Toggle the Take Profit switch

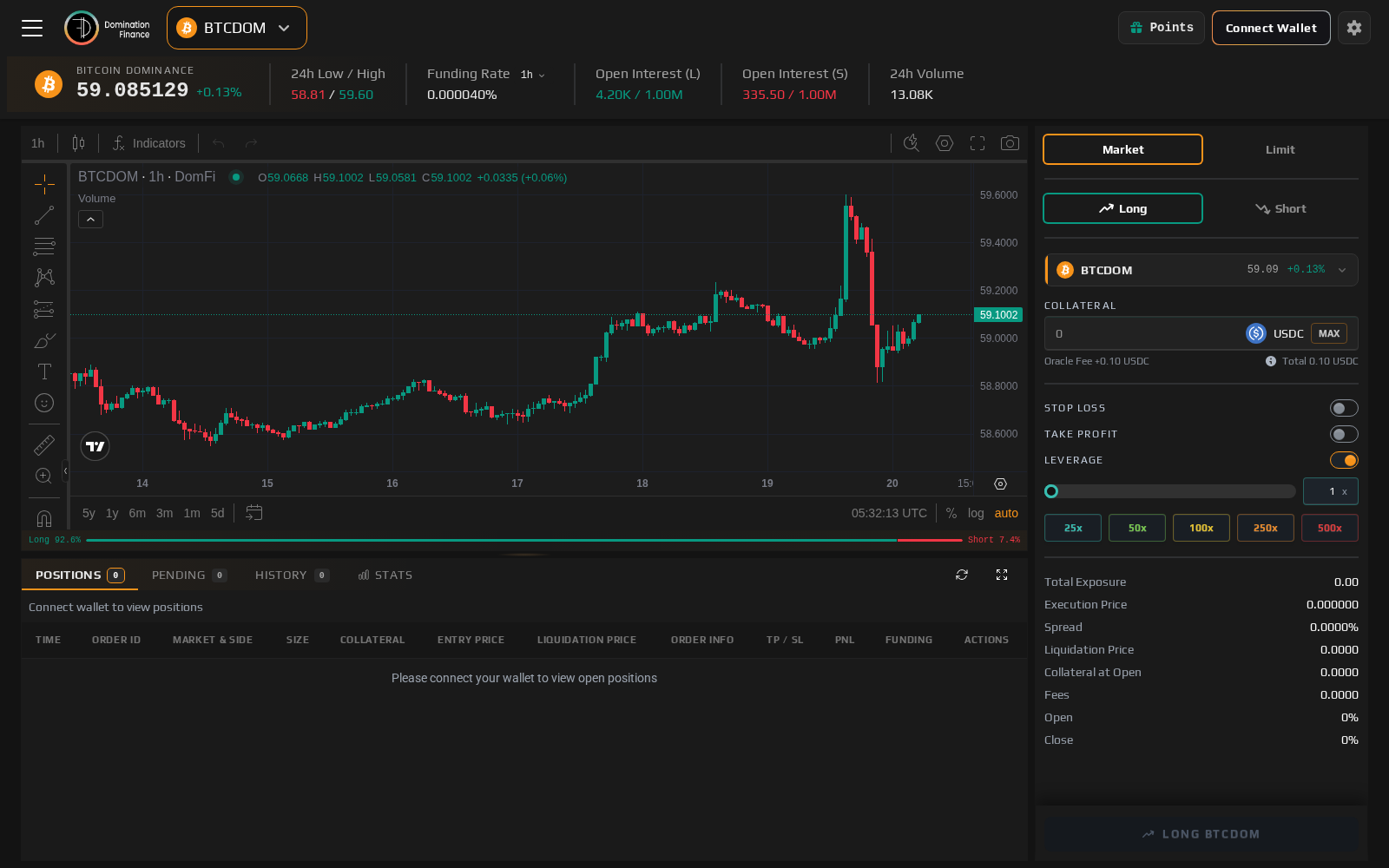(1344, 434)
